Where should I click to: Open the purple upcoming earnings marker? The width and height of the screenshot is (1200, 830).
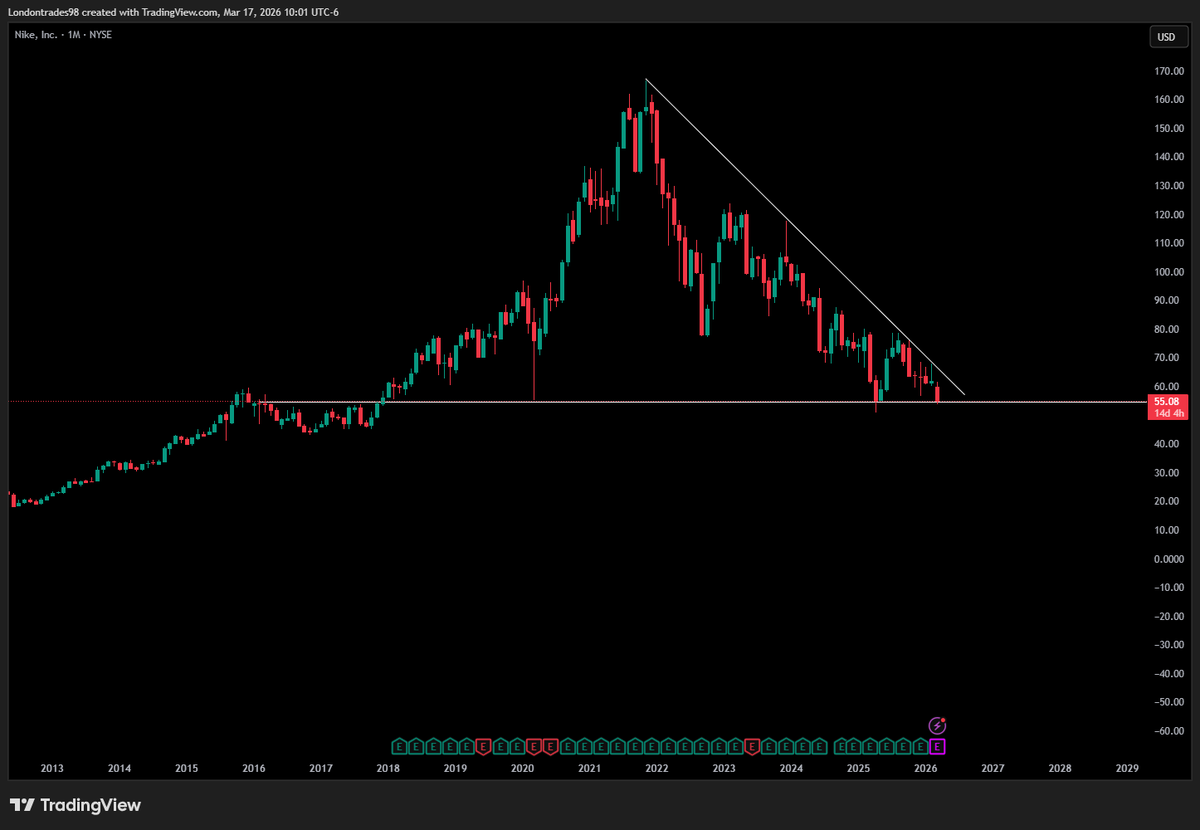tap(937, 746)
